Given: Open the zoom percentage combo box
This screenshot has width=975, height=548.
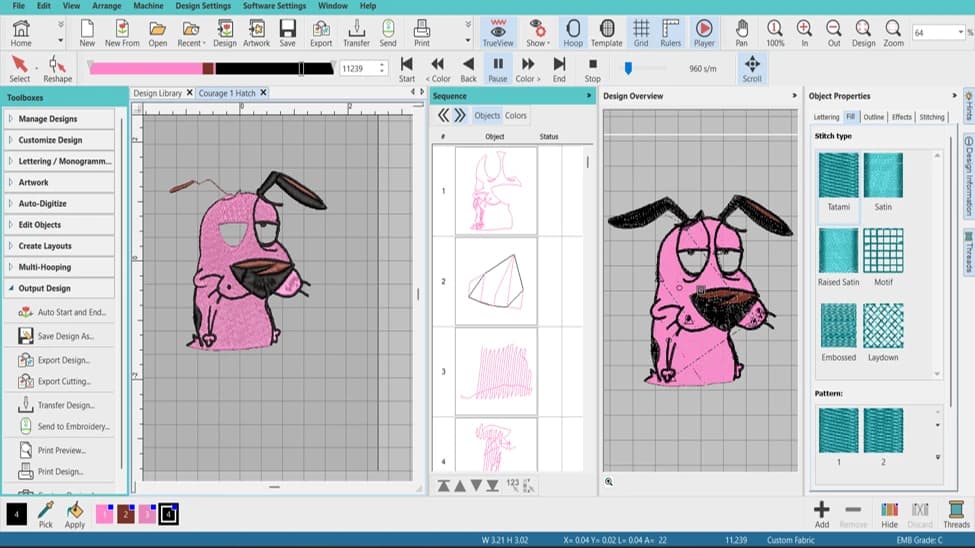Looking at the screenshot, I should point(938,32).
